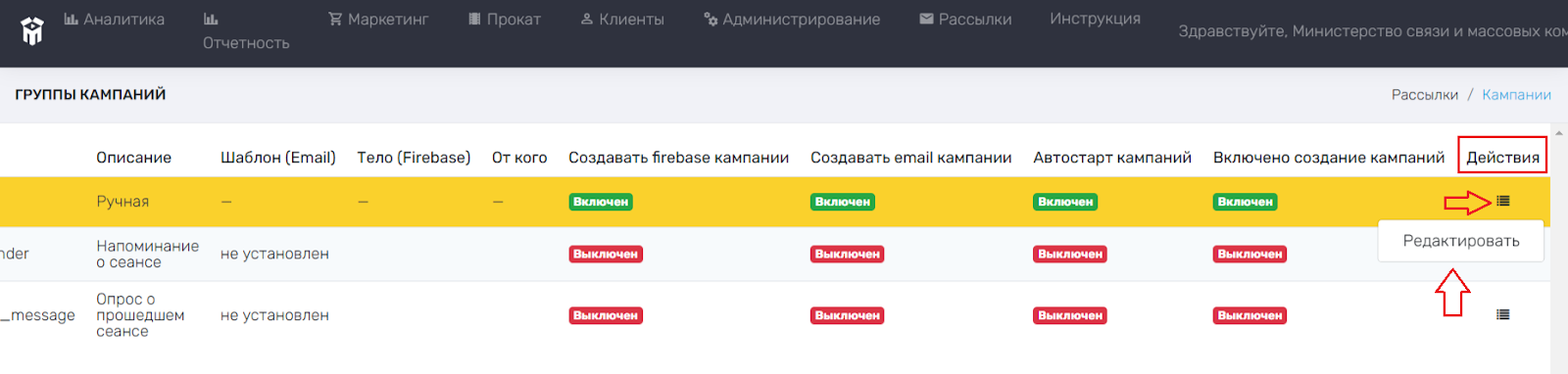Click Выключен firebase badge in Напоминание row
The width and height of the screenshot is (1568, 374).
tap(606, 255)
